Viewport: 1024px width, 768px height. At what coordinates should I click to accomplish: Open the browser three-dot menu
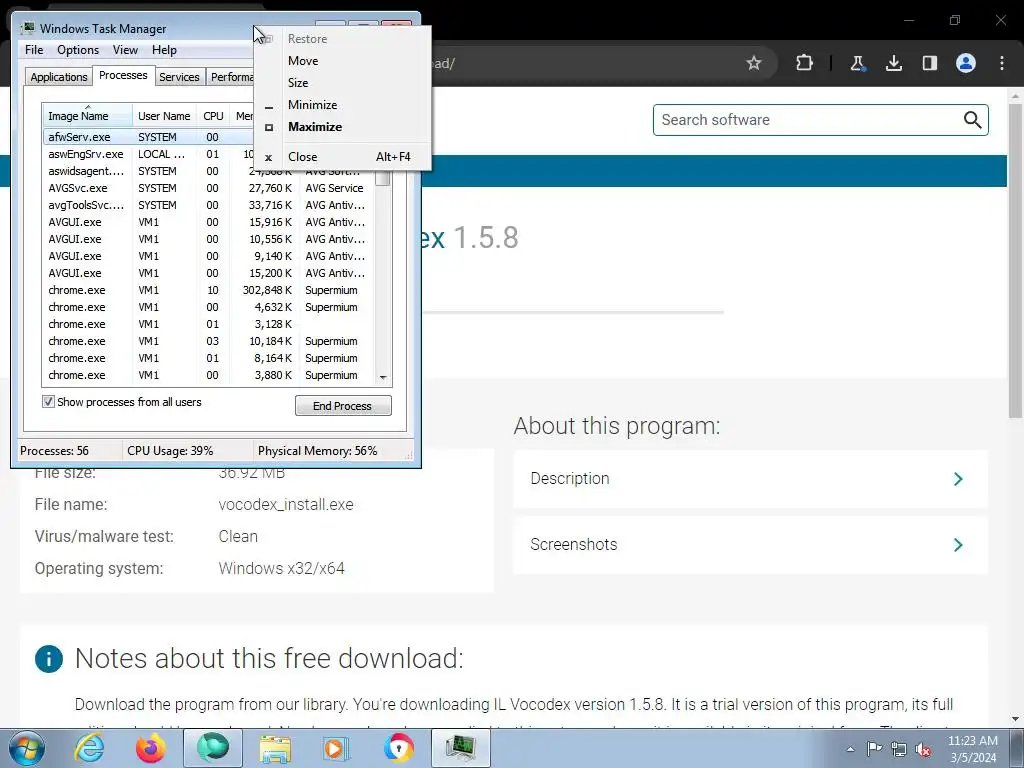1002,63
